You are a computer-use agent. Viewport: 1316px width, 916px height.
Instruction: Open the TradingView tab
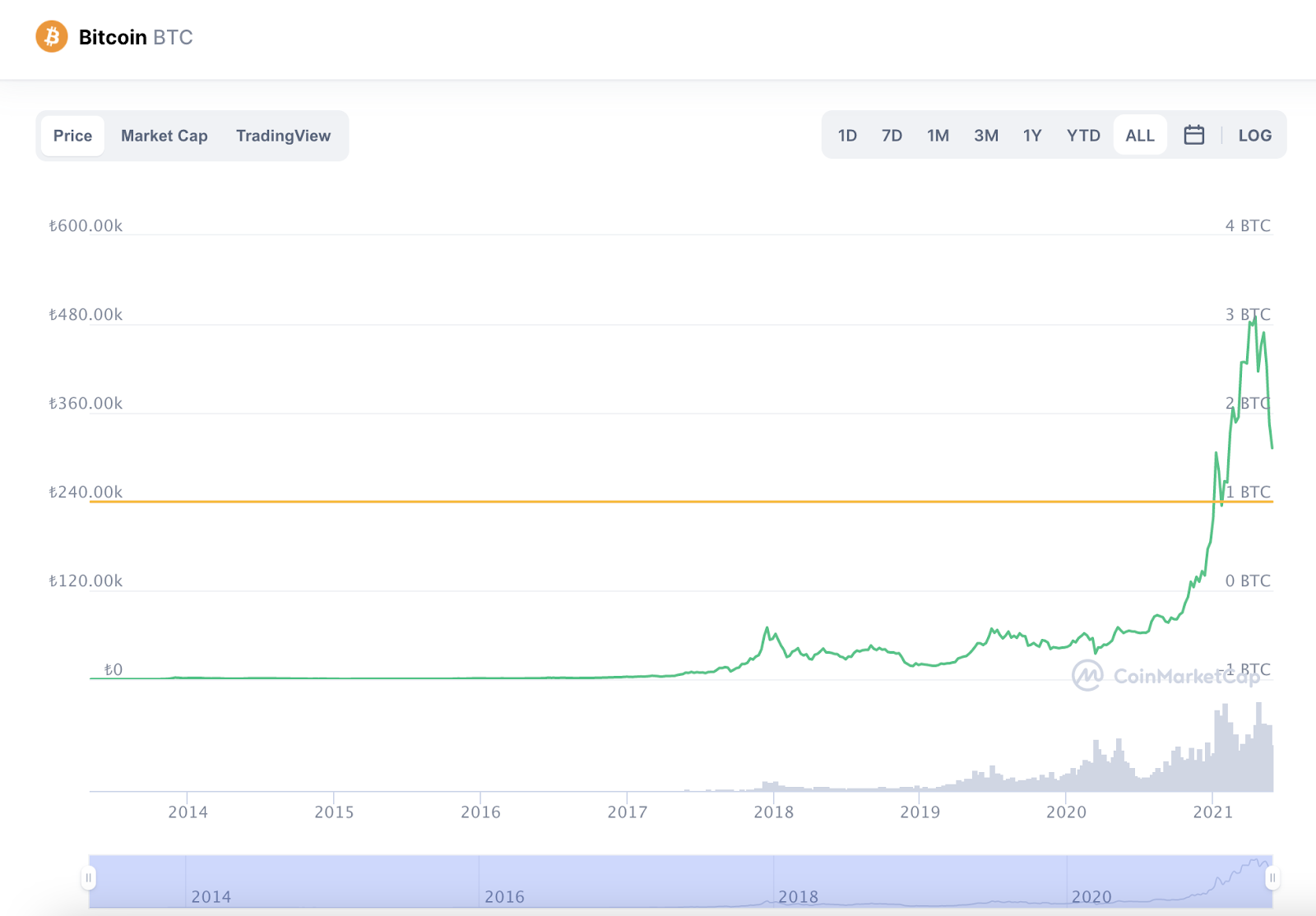coord(283,136)
